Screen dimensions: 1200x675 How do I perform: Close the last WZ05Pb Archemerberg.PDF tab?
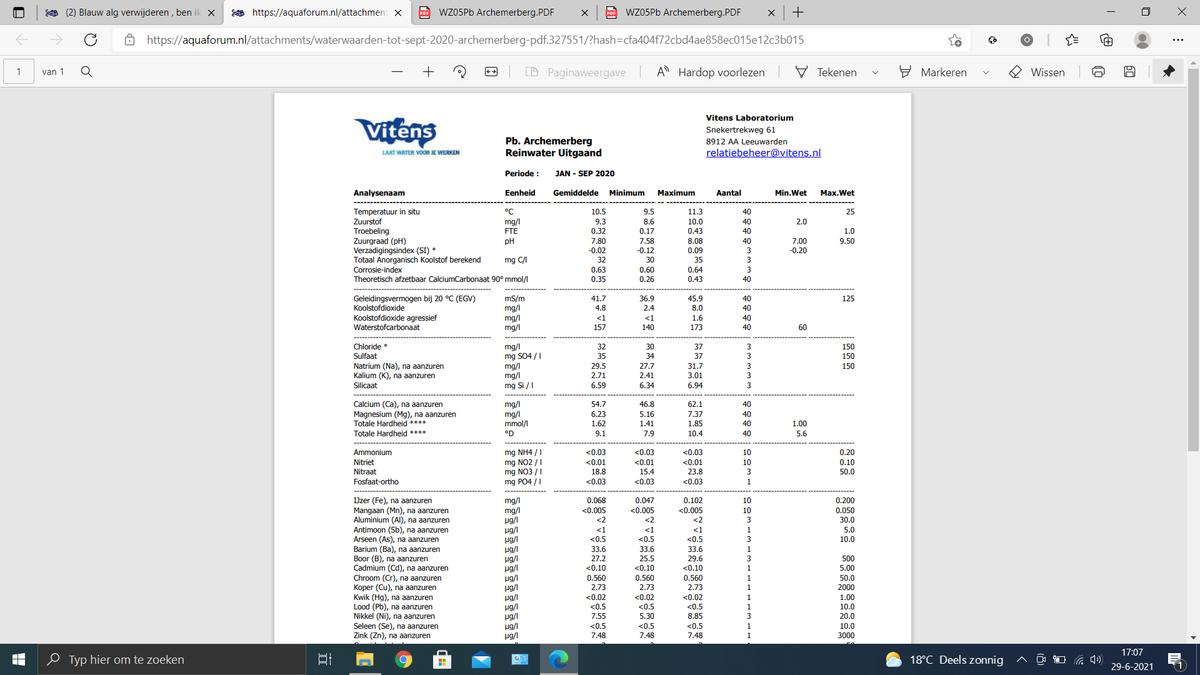pos(771,13)
